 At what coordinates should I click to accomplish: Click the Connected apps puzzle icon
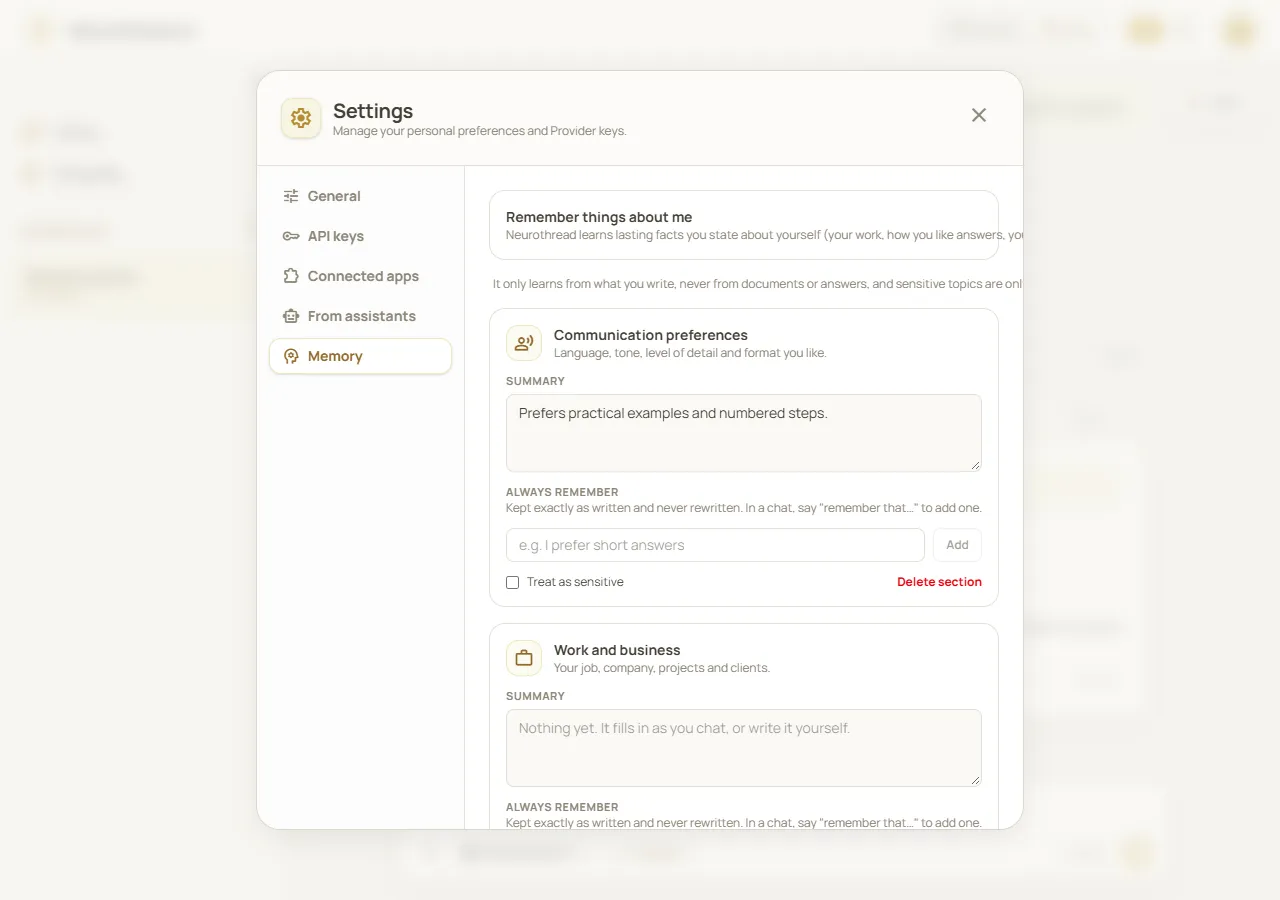[x=291, y=276]
